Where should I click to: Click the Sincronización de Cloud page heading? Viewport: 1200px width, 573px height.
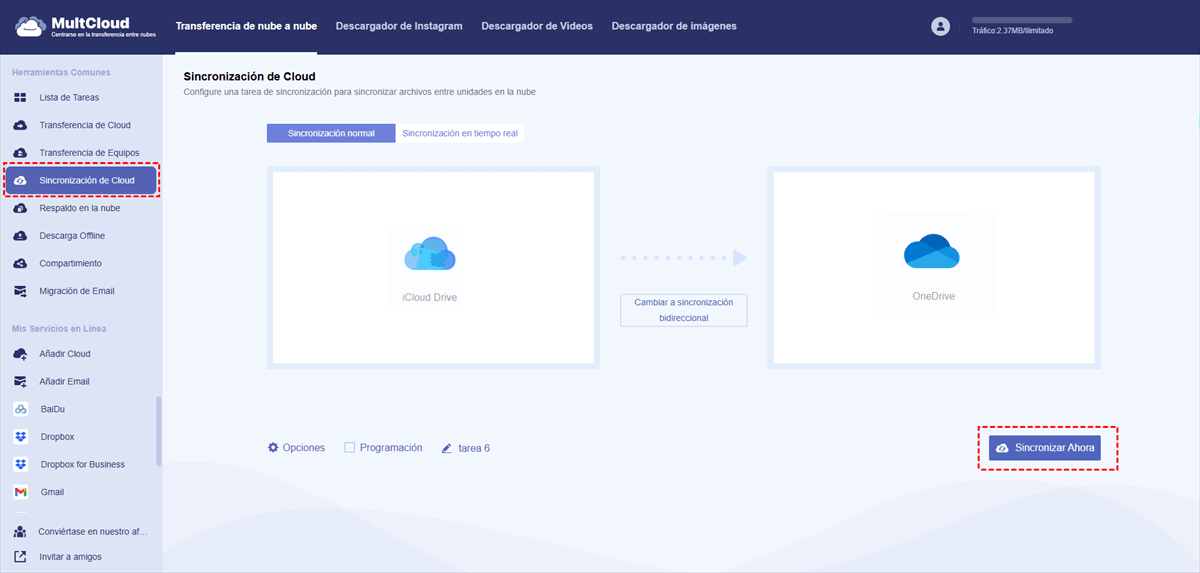coord(250,76)
